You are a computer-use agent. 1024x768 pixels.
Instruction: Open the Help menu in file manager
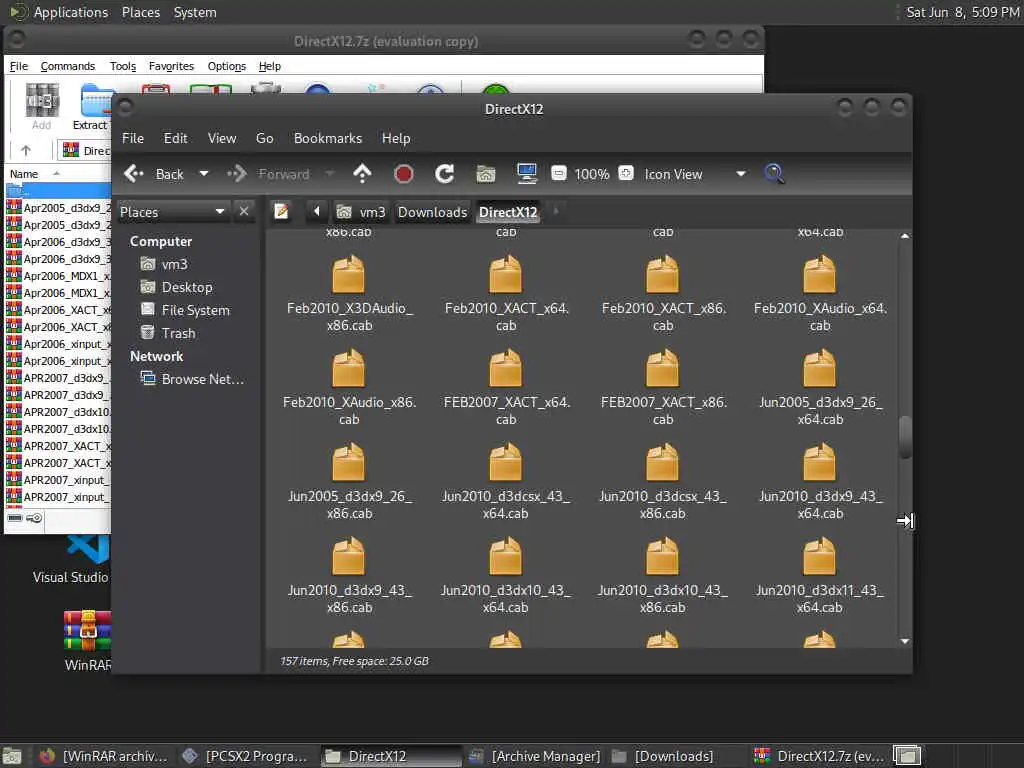click(396, 138)
